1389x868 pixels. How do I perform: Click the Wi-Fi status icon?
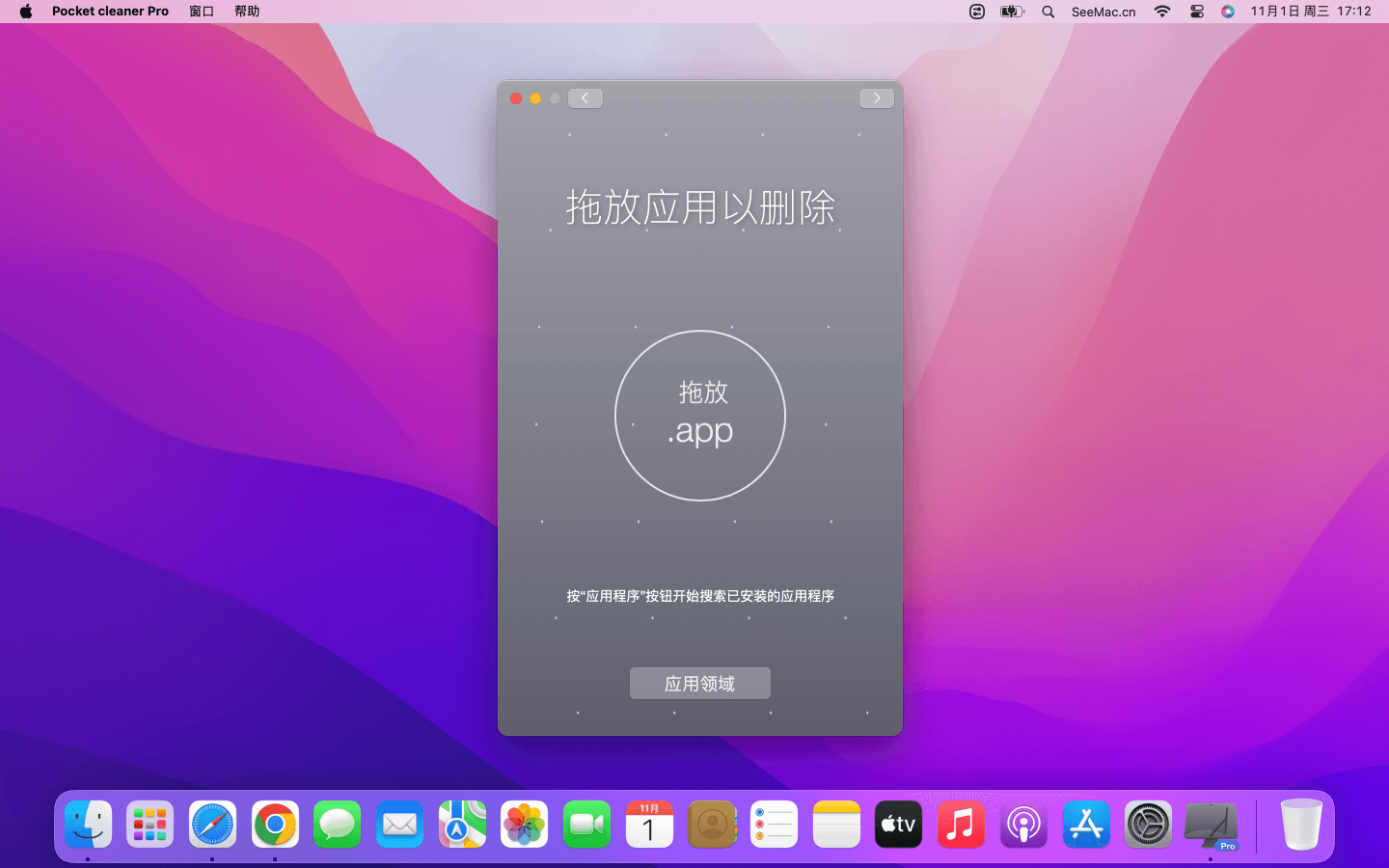point(1162,12)
